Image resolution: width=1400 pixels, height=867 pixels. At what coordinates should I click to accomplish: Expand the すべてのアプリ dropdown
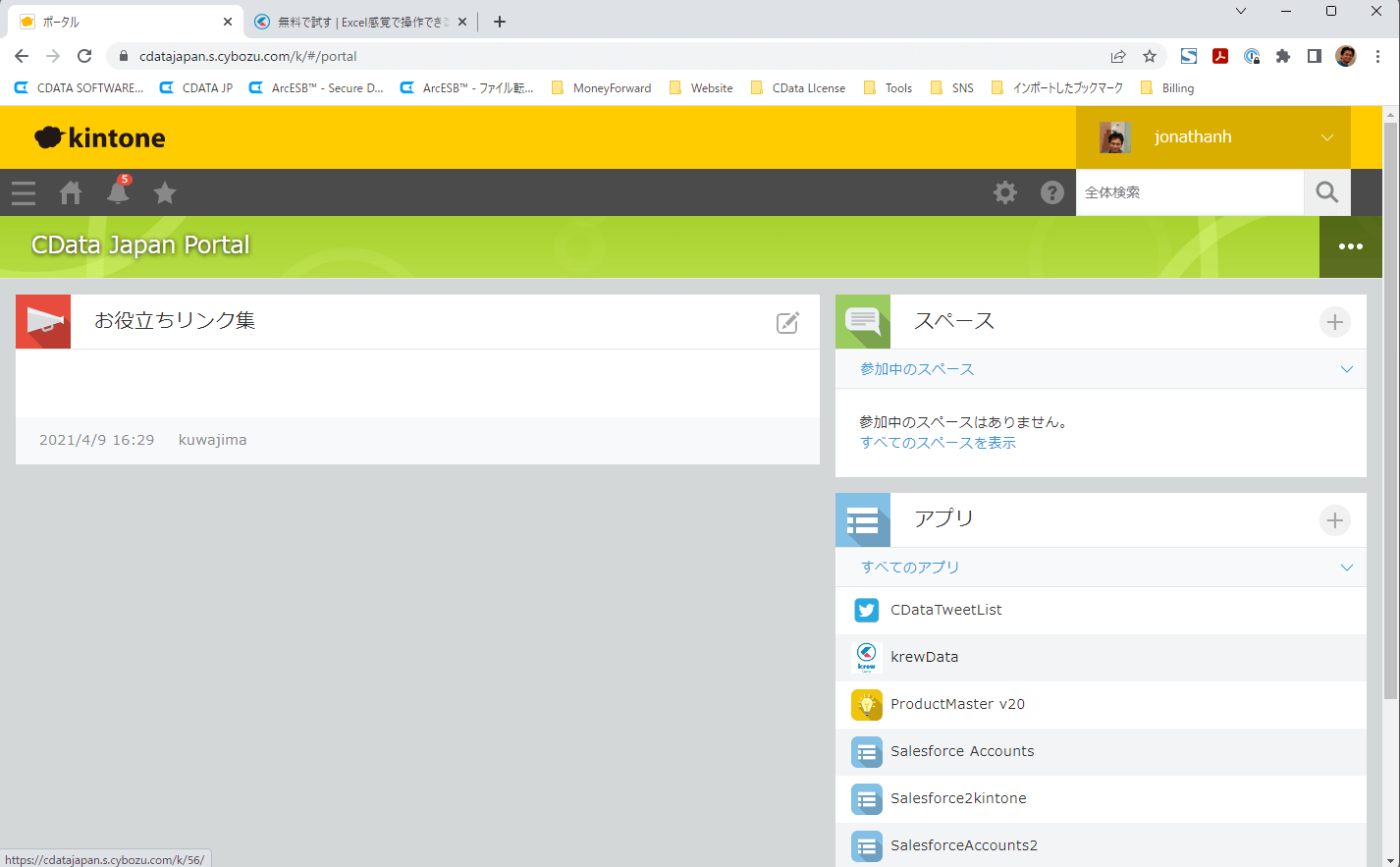coord(1346,568)
